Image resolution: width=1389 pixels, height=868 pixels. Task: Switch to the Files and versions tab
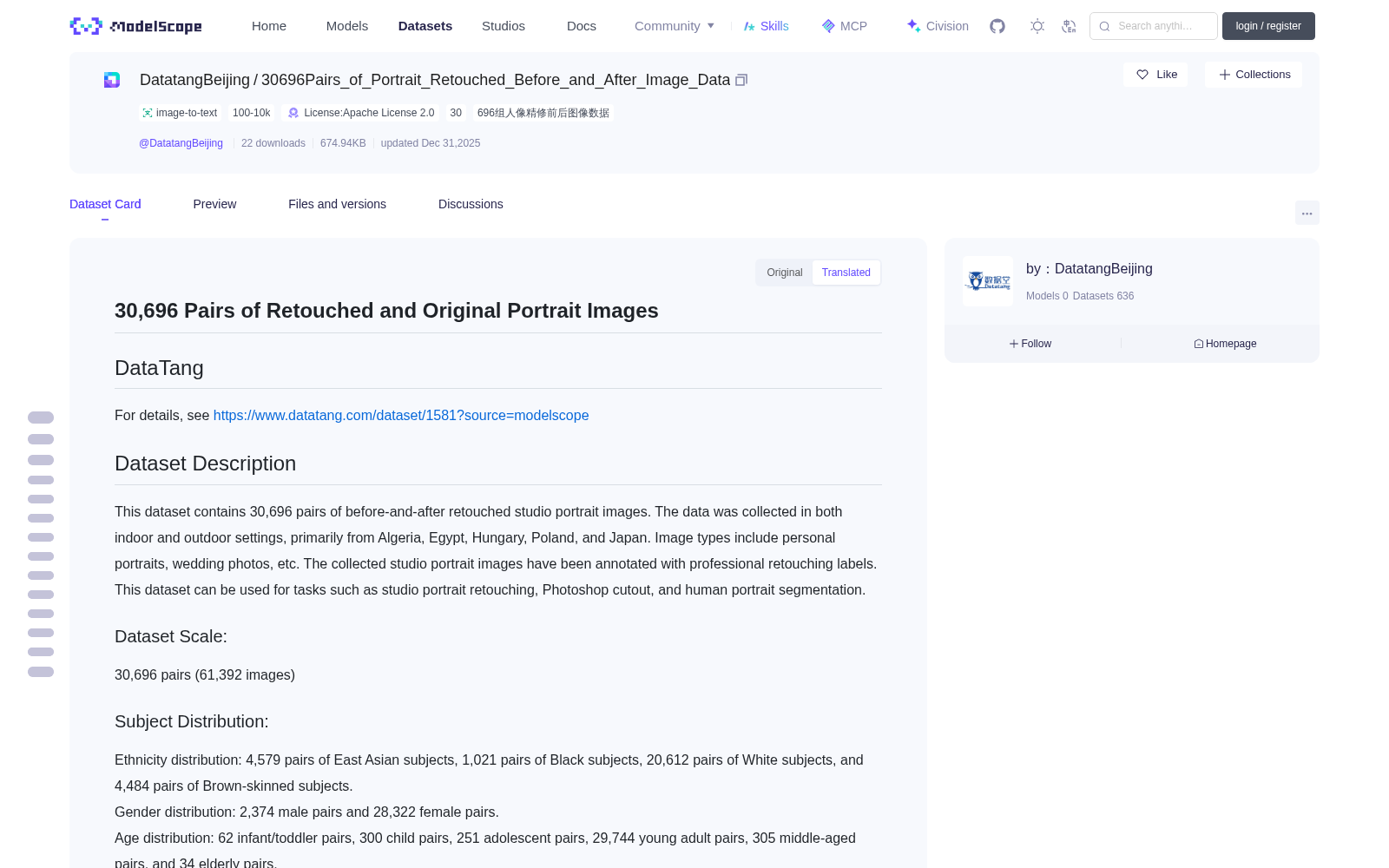point(337,204)
